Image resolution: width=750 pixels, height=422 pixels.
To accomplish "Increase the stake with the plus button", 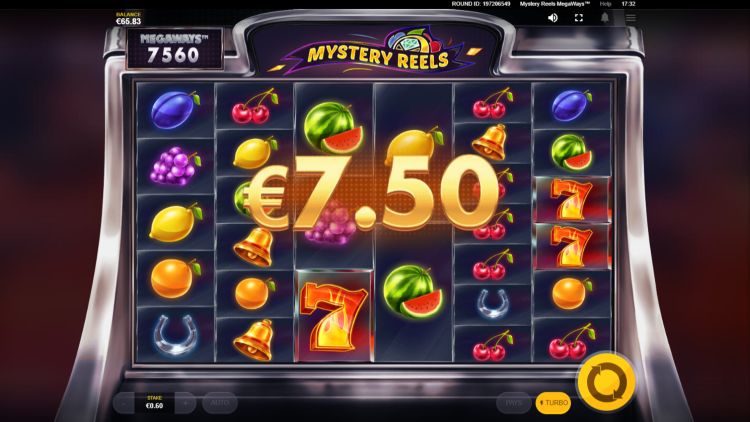I will [185, 403].
